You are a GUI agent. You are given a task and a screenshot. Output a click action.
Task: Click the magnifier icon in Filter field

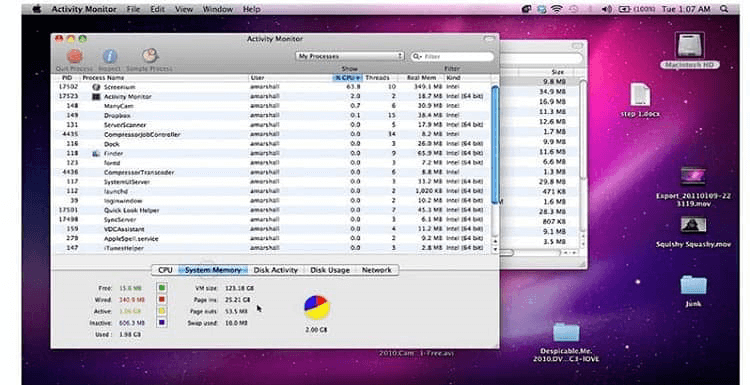[x=417, y=56]
